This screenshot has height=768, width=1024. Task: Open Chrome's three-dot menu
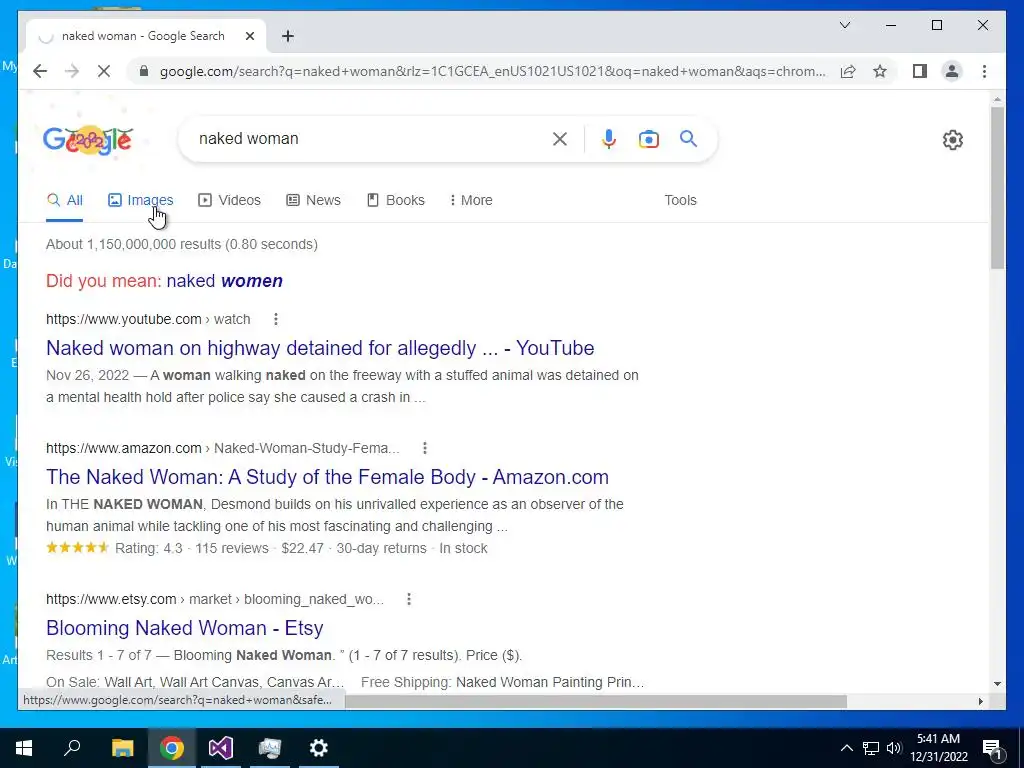[984, 71]
